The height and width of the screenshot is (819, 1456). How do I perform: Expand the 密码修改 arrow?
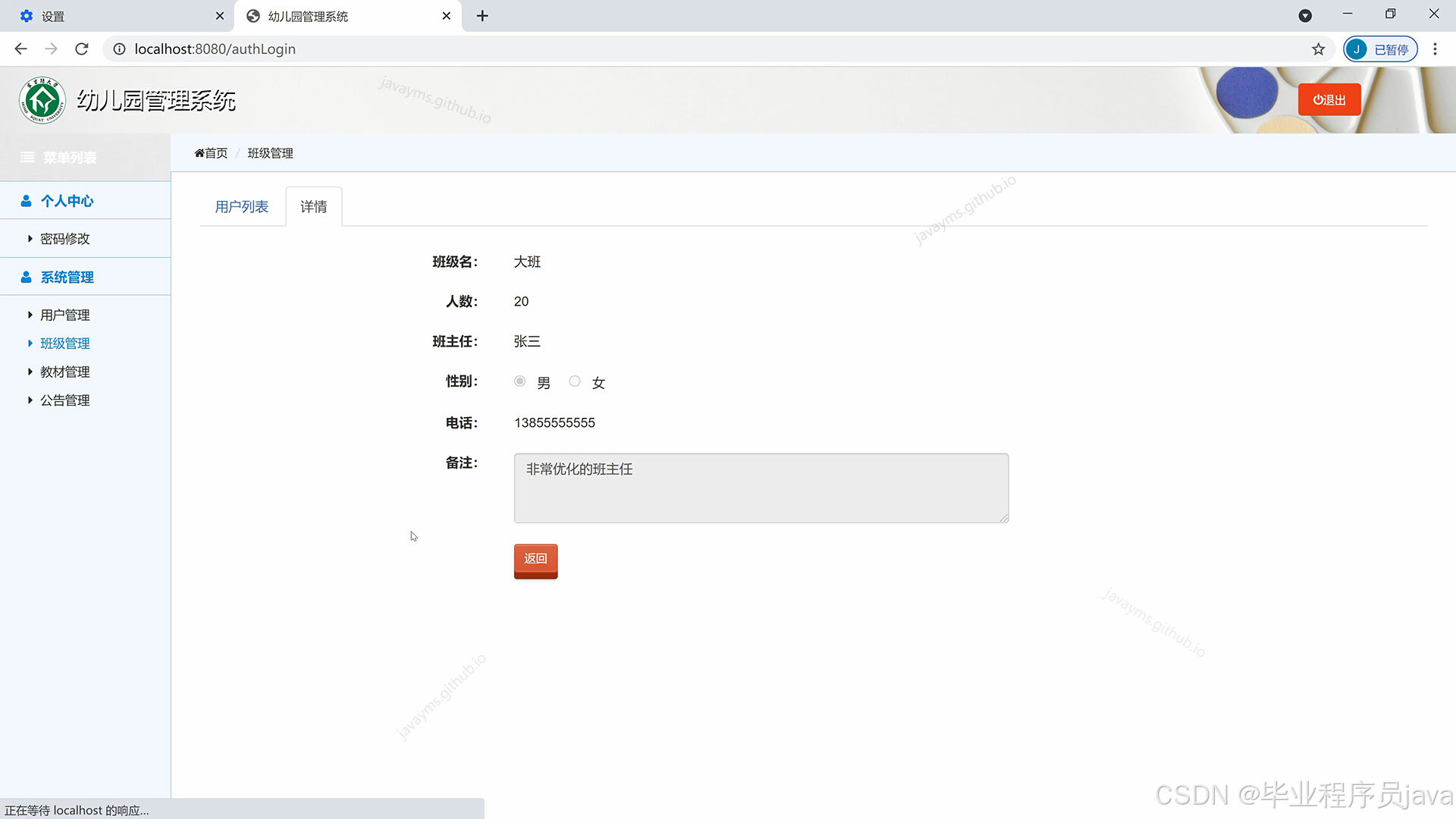point(30,239)
